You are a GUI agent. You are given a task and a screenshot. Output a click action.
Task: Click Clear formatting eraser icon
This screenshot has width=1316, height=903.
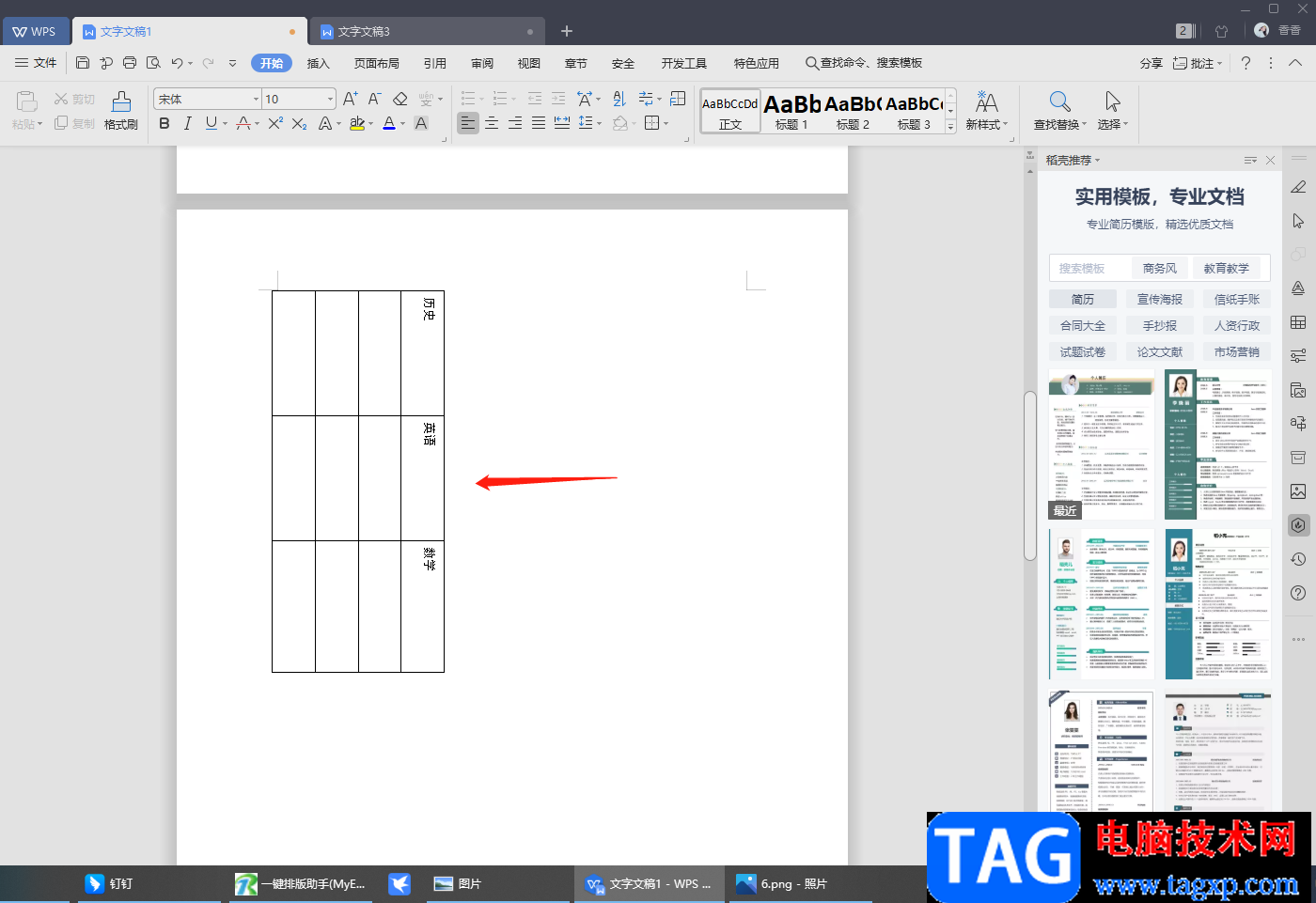[x=399, y=99]
